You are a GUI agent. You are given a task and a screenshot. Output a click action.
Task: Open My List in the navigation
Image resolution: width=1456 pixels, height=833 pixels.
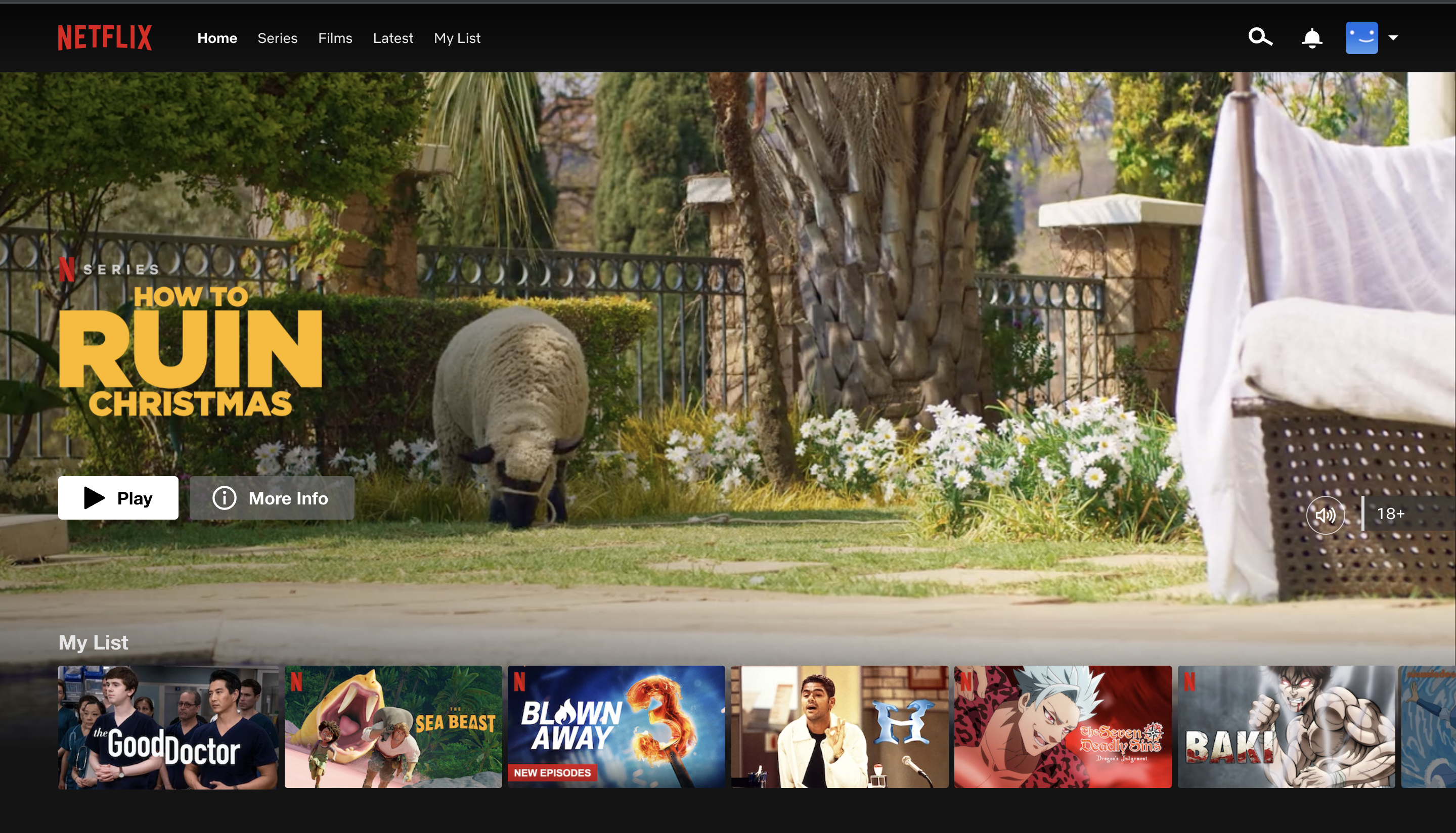click(x=457, y=38)
